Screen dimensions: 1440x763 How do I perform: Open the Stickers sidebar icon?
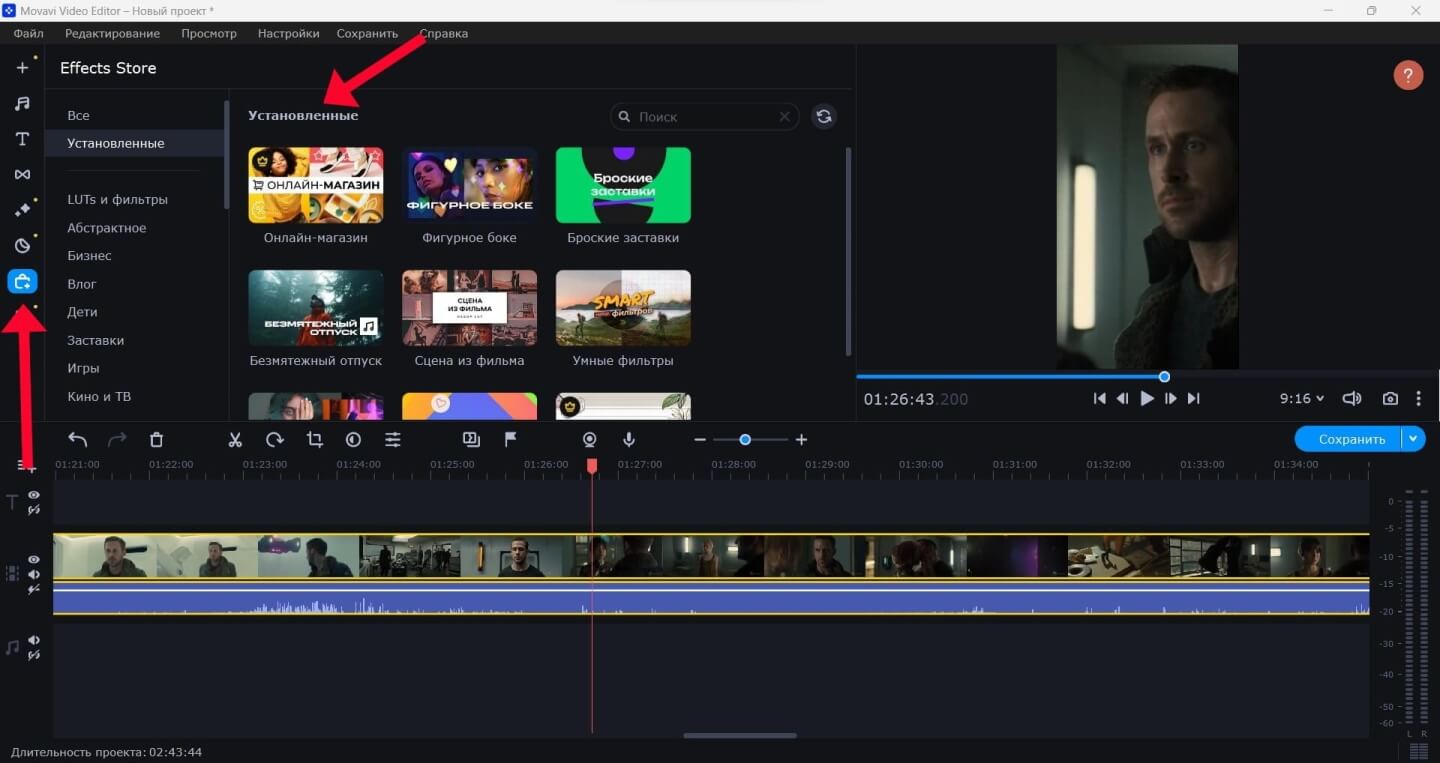pyautogui.click(x=22, y=246)
